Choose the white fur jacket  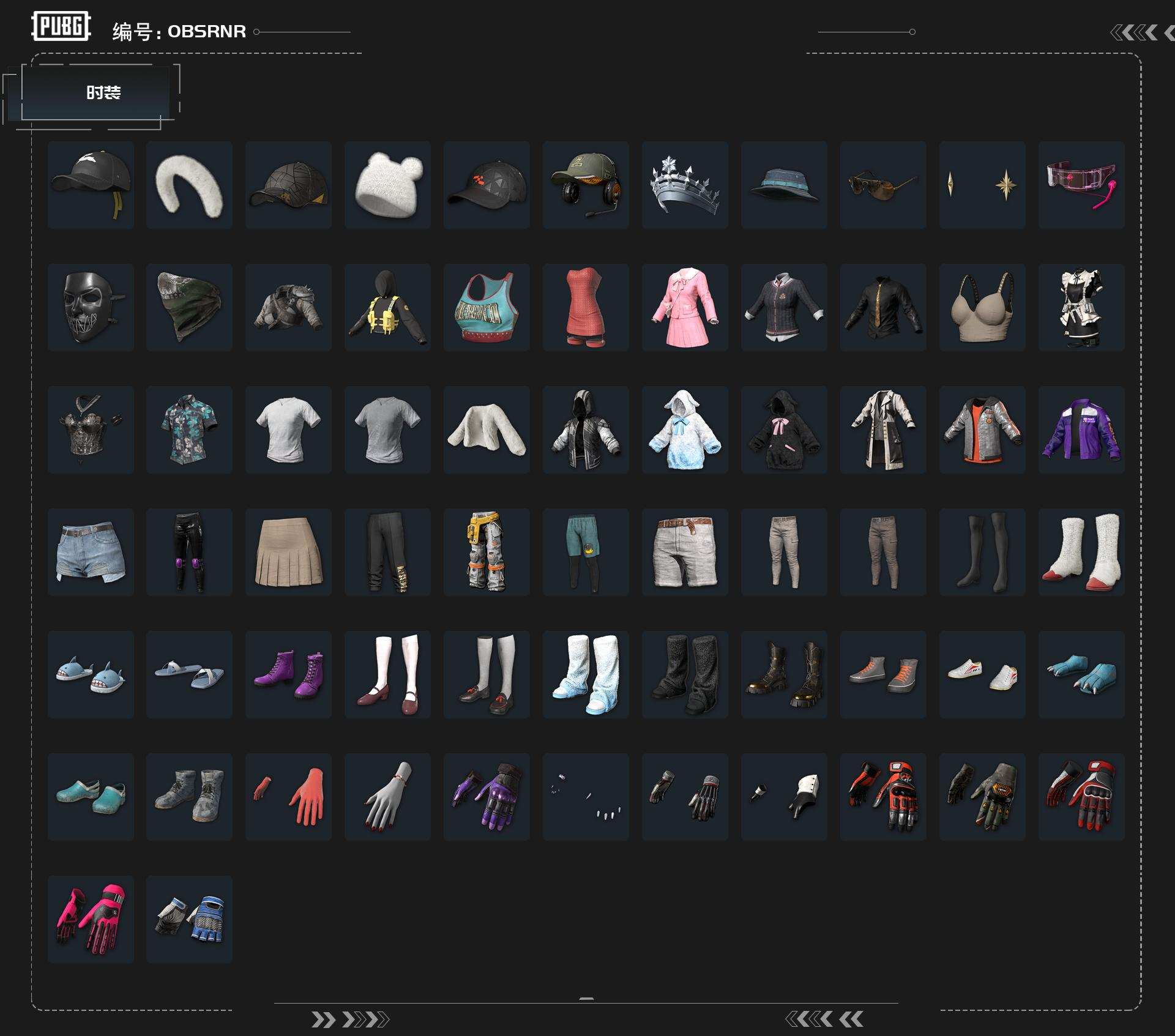pos(487,430)
